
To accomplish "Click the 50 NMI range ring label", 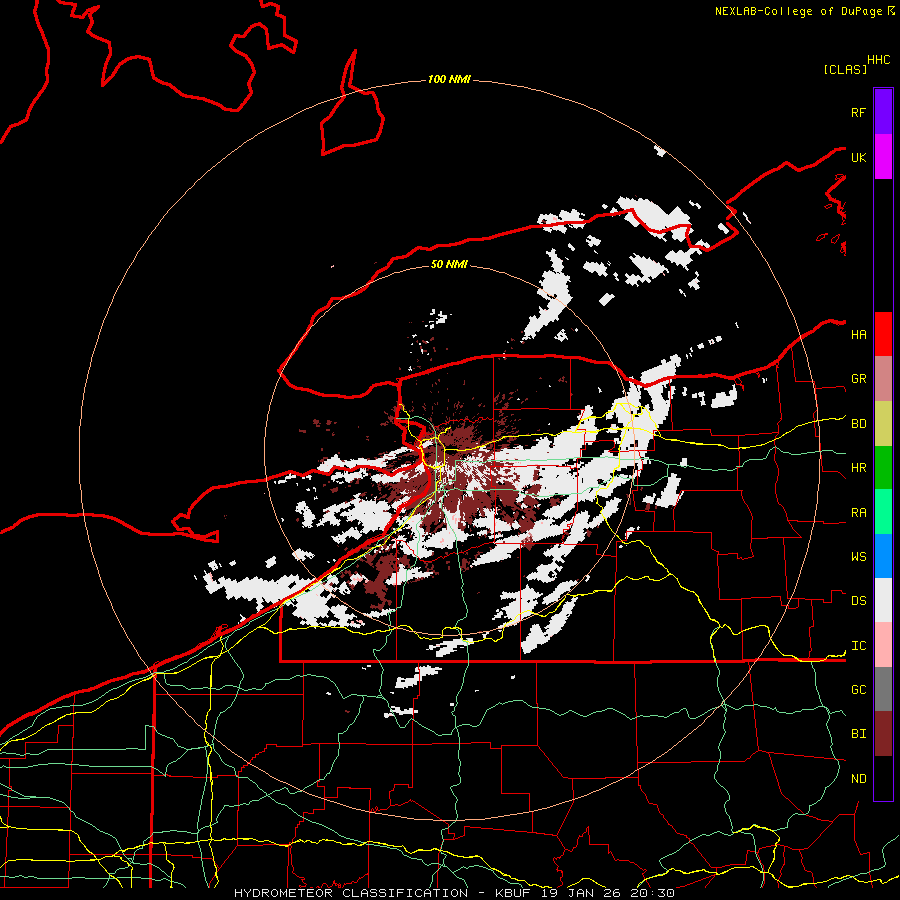I will click(449, 264).
